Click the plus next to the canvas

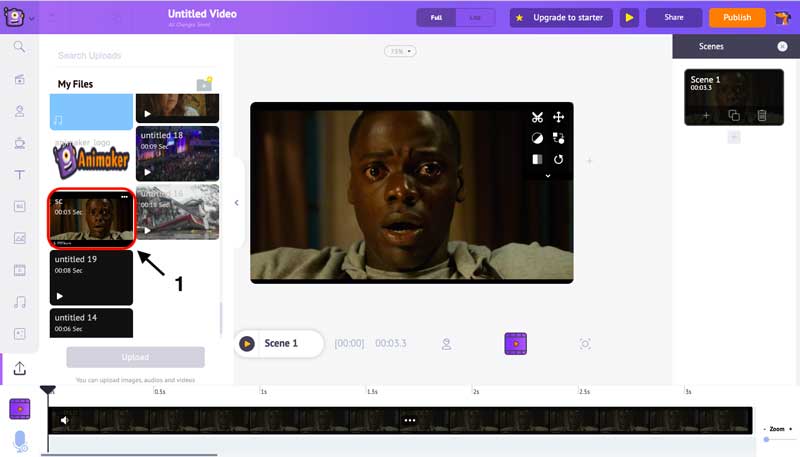tap(589, 162)
